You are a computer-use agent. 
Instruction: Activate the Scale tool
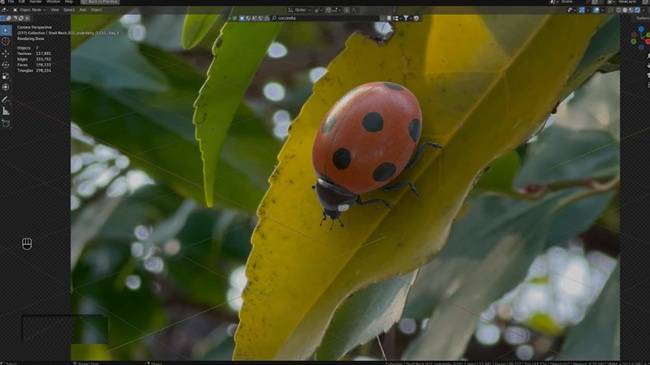tap(5, 76)
